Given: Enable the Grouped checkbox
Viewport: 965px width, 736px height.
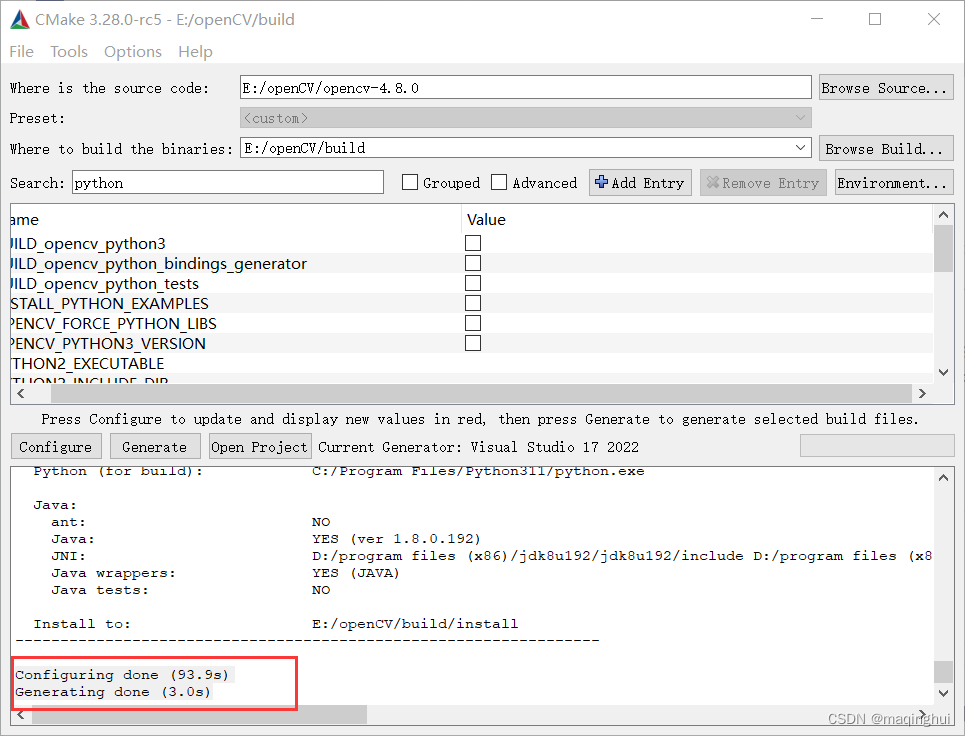Looking at the screenshot, I should [410, 182].
